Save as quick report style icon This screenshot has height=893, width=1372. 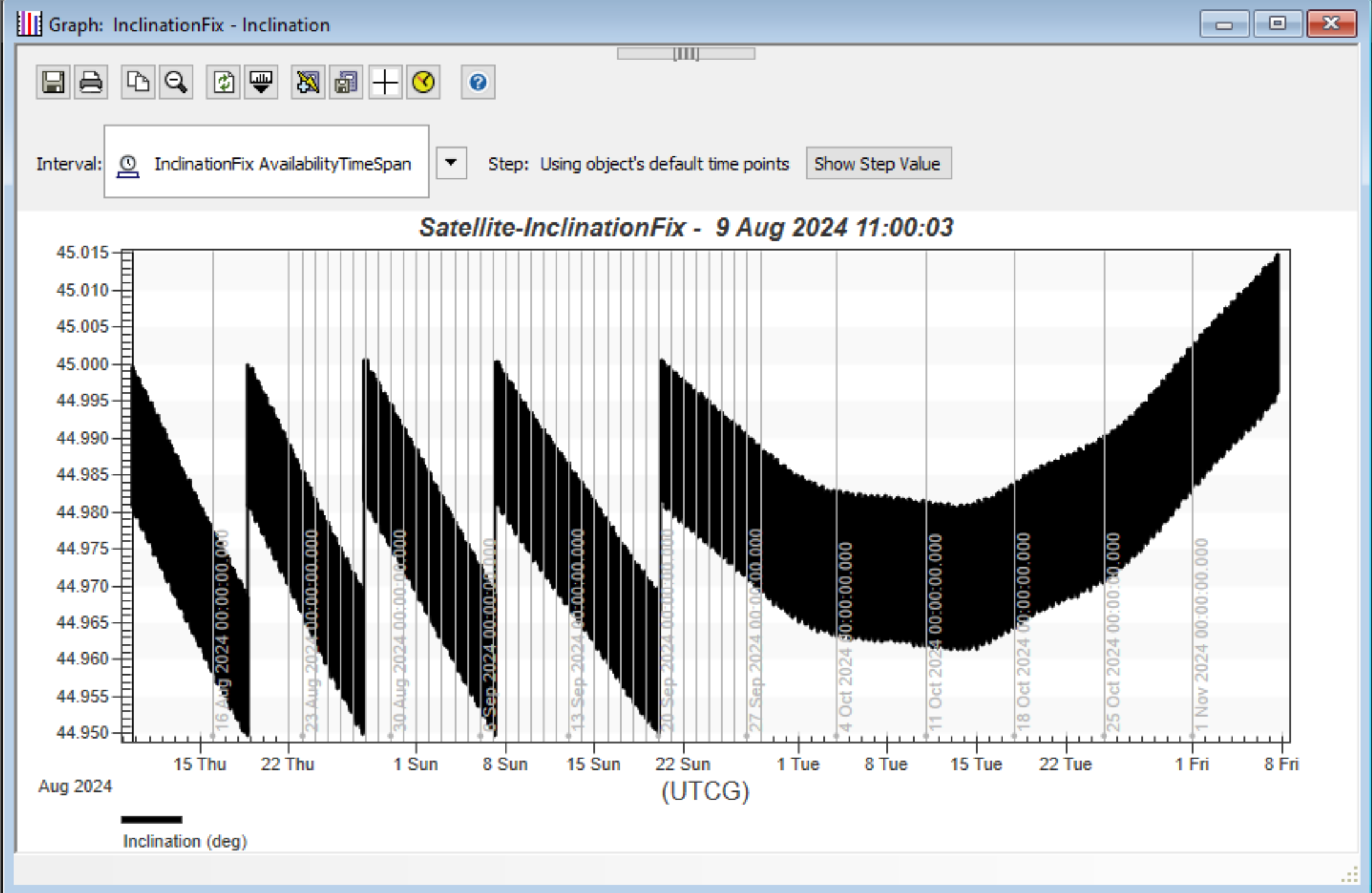tap(346, 82)
